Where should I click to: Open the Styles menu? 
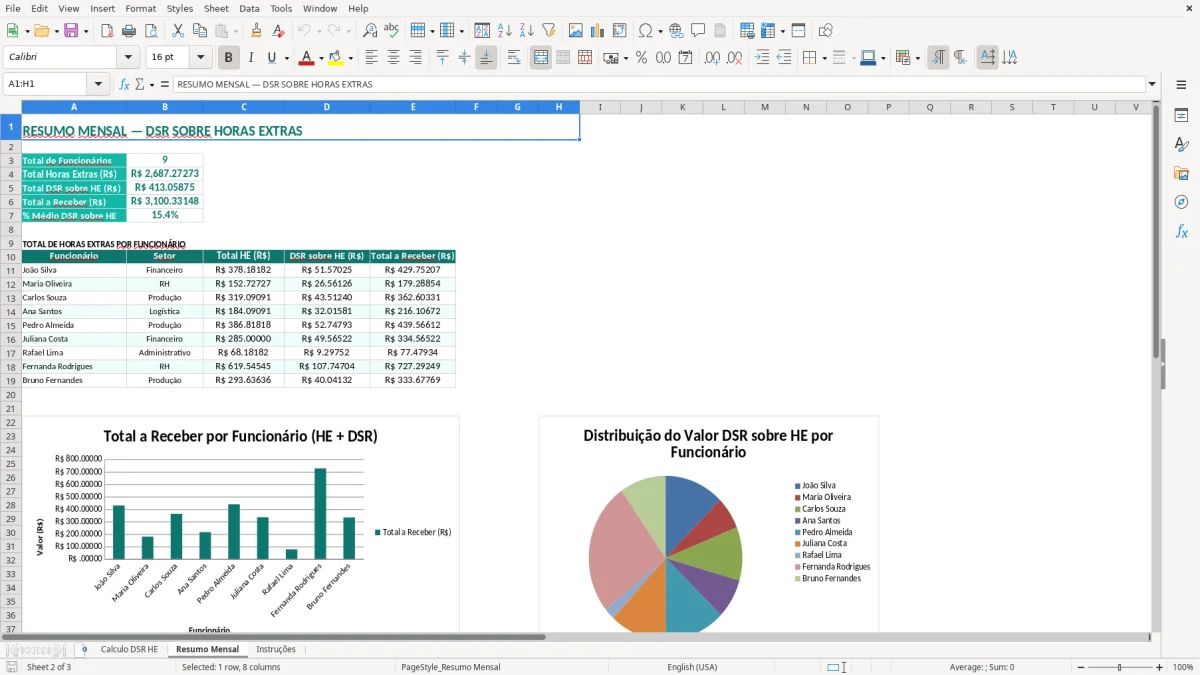180,8
